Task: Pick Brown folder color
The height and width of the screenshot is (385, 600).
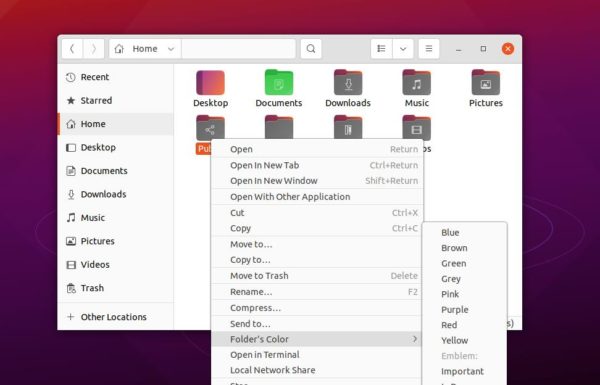Action: 465,248
